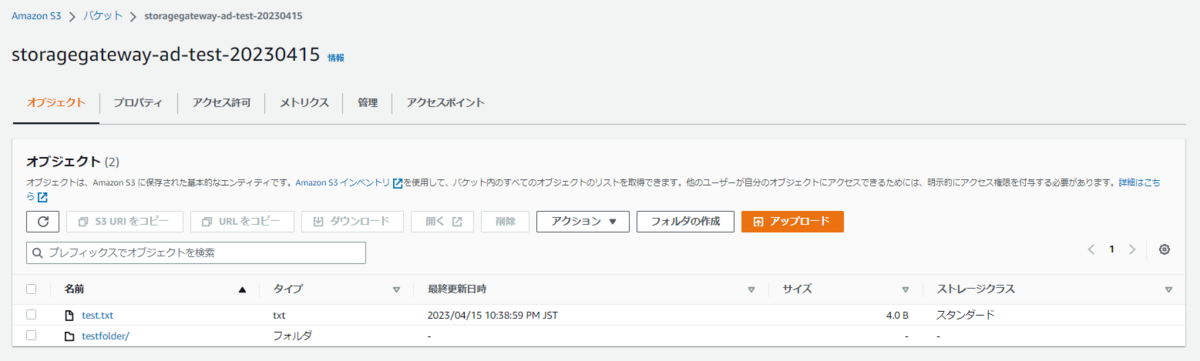Click the previous page chevron in pagination
The width and height of the screenshot is (1200, 361).
click(1091, 250)
